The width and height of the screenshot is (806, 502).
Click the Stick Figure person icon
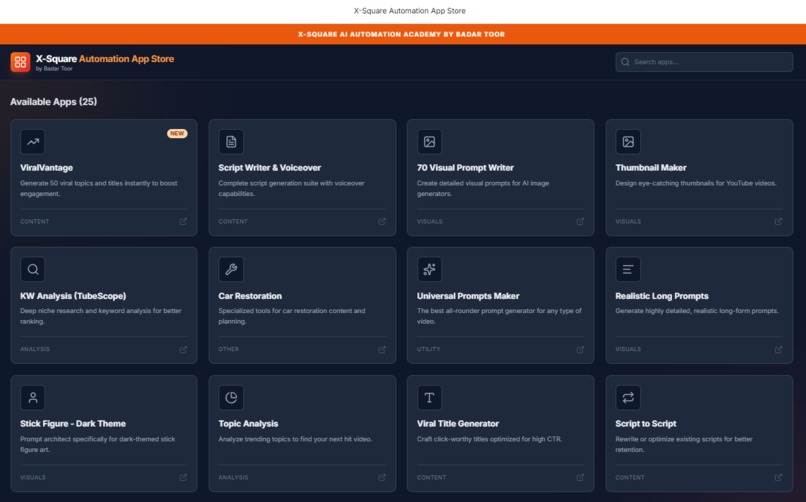click(x=33, y=397)
